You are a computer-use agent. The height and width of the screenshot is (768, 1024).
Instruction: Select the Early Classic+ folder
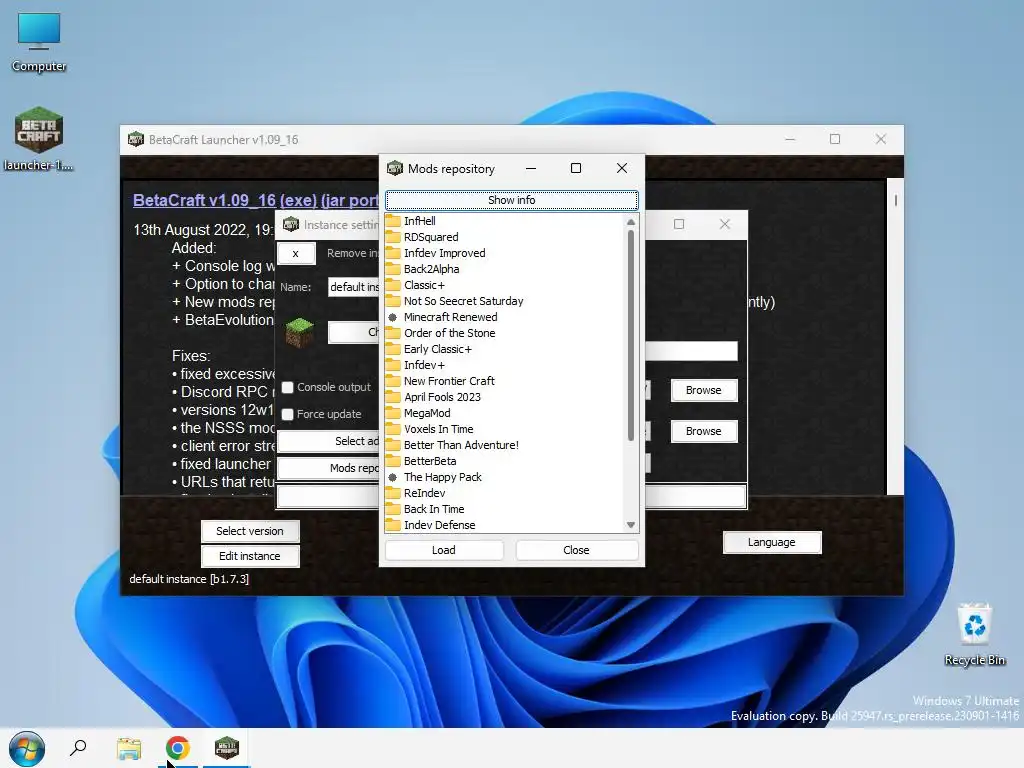click(x=428, y=349)
